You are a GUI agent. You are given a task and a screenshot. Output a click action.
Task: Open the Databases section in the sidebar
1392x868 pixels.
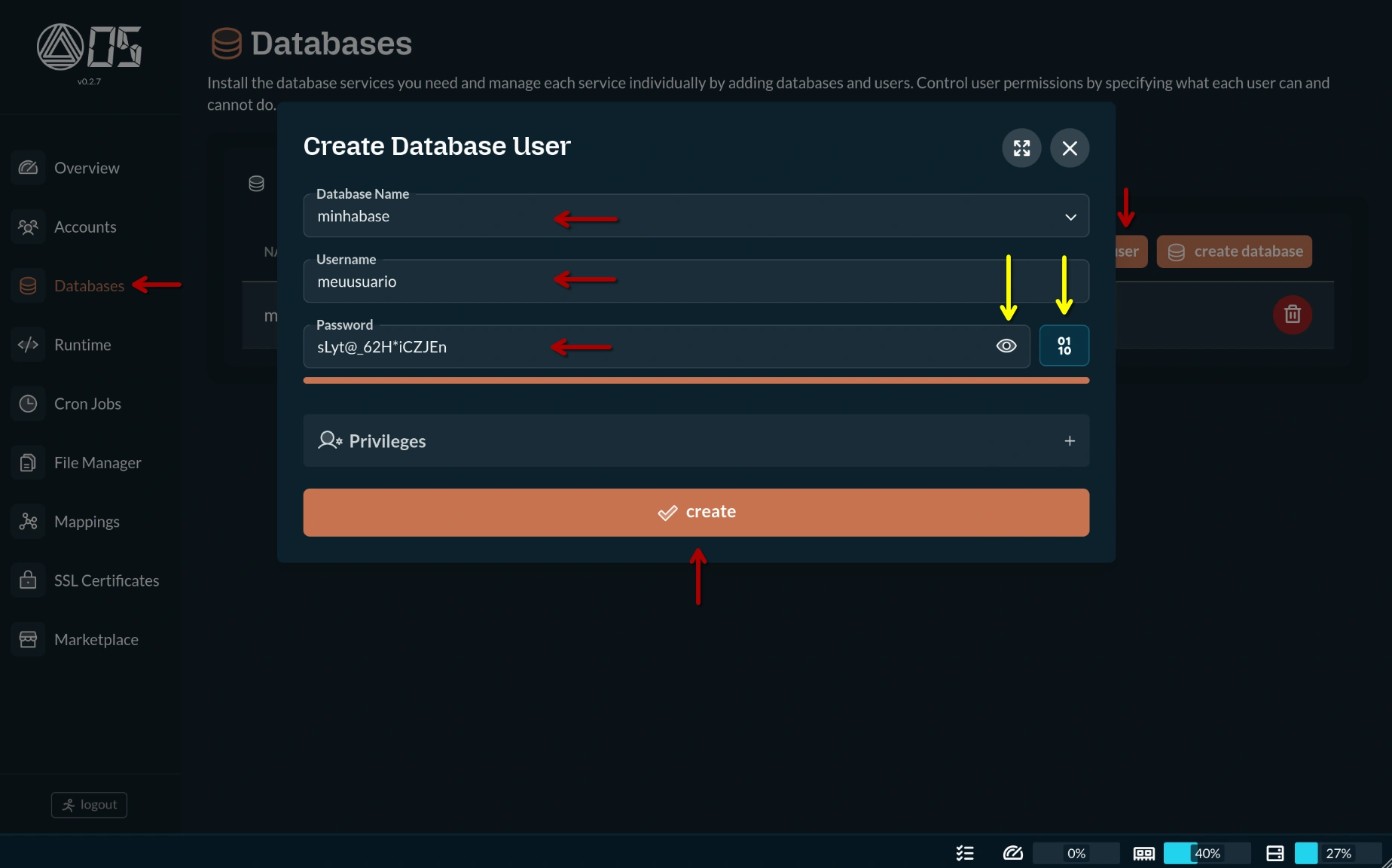click(x=88, y=285)
